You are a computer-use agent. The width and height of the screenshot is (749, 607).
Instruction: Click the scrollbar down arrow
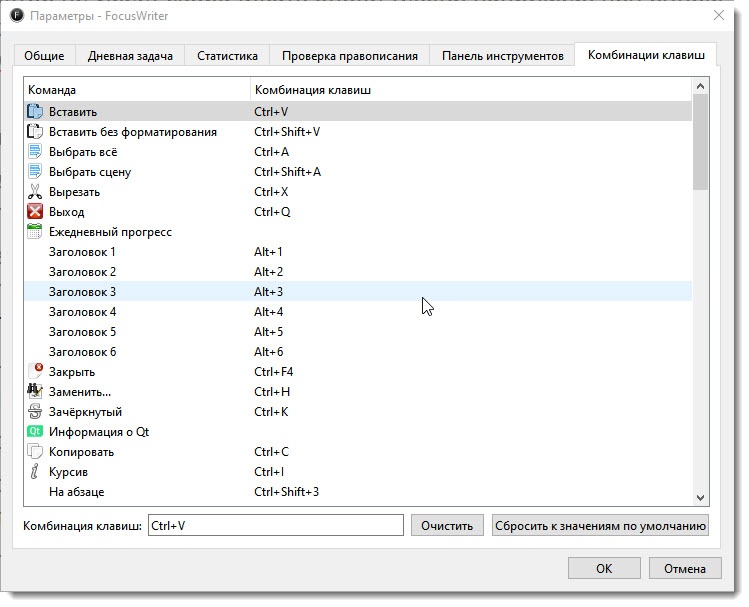tap(700, 498)
